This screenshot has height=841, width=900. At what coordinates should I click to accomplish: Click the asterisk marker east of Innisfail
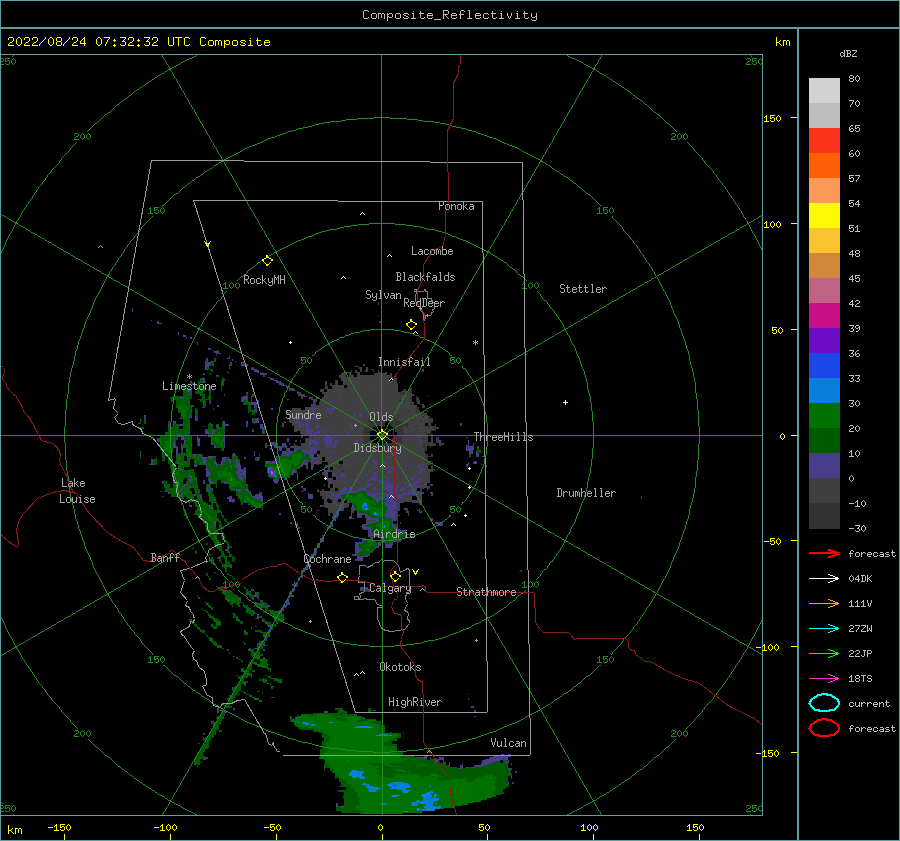(475, 343)
